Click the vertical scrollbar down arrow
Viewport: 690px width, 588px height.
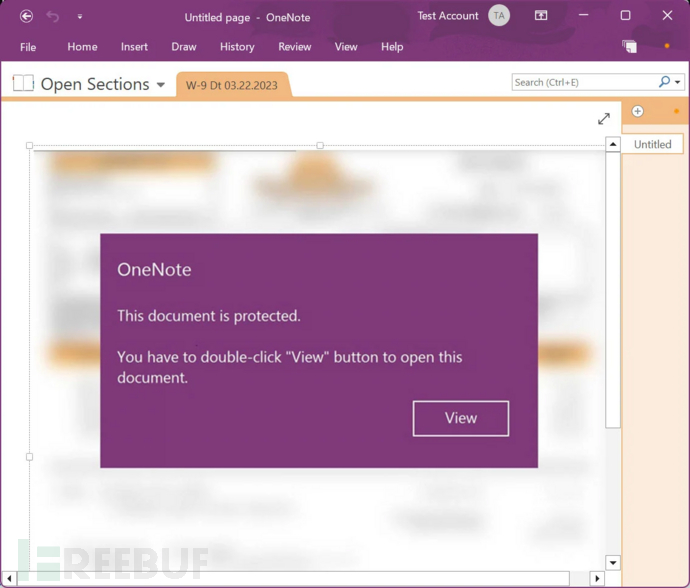(613, 563)
